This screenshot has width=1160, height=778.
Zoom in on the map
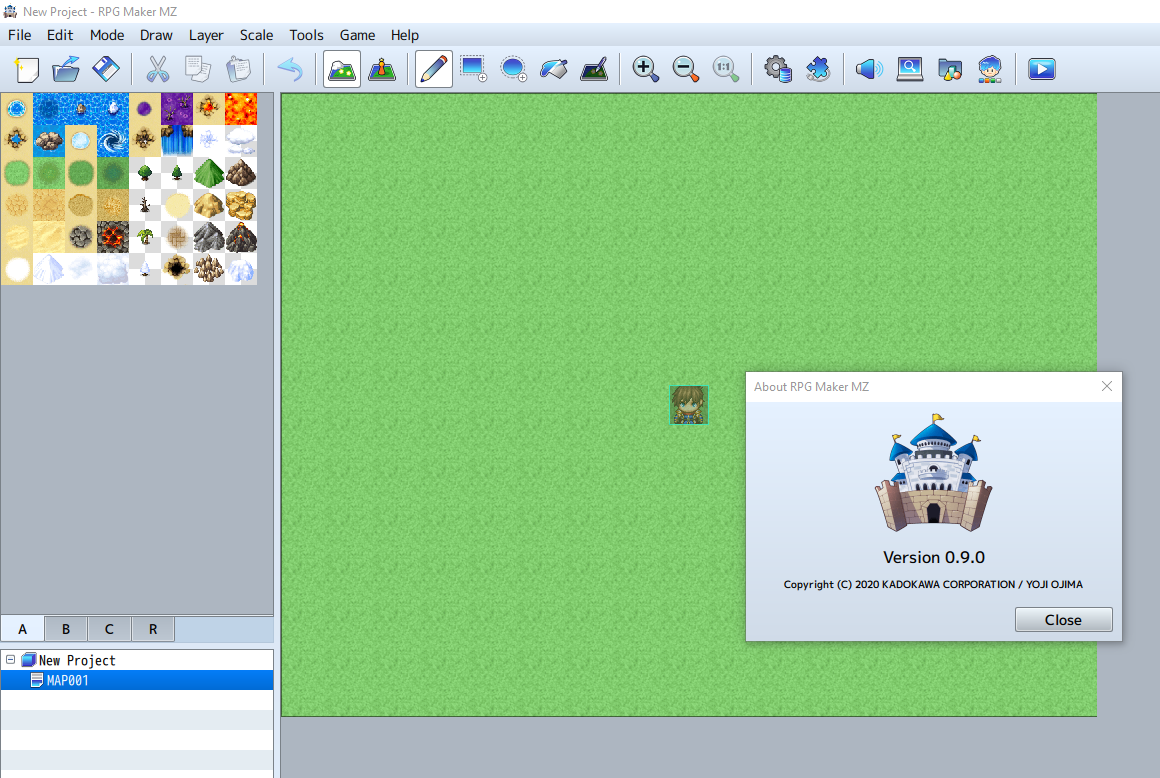coord(645,70)
